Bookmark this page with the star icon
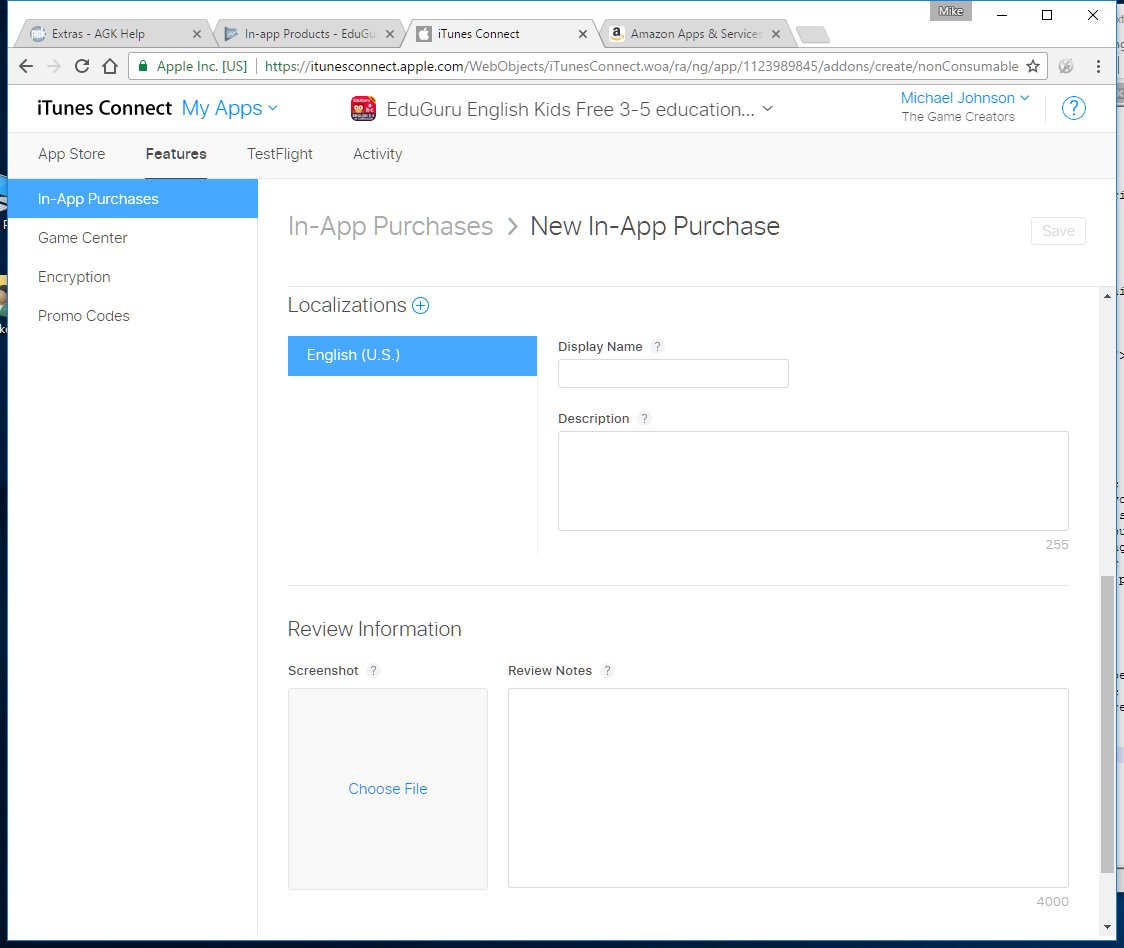 pos(1033,66)
